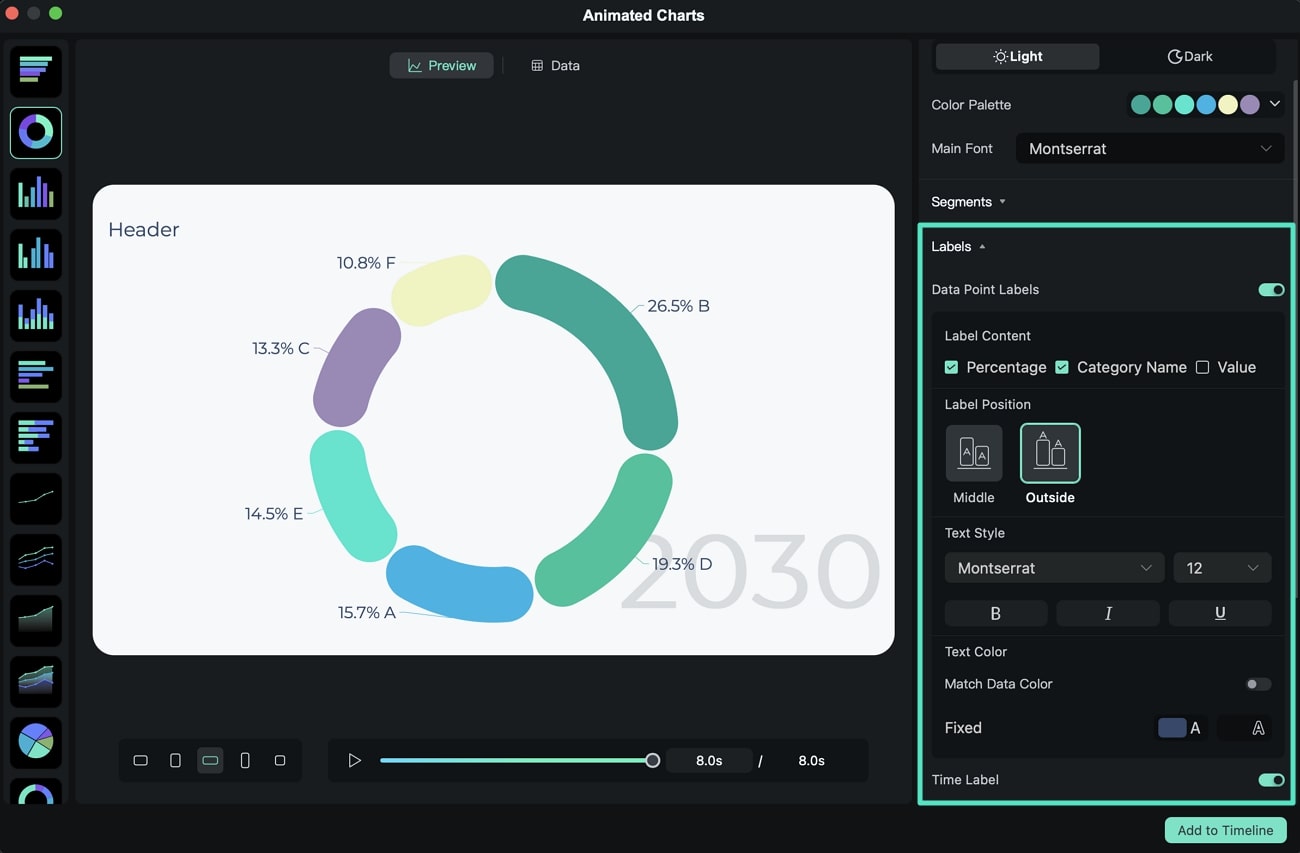Open the Text Style font dropdown
The image size is (1300, 853).
pyautogui.click(x=1054, y=568)
